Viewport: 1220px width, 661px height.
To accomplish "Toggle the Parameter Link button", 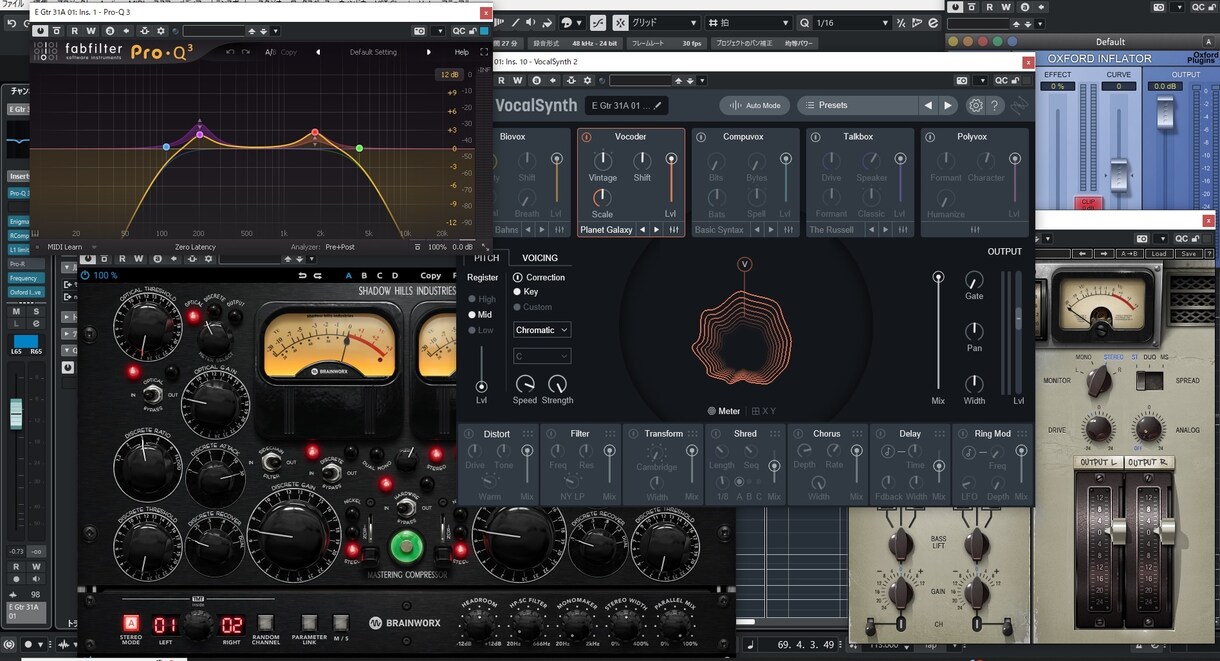I will pyautogui.click(x=310, y=622).
